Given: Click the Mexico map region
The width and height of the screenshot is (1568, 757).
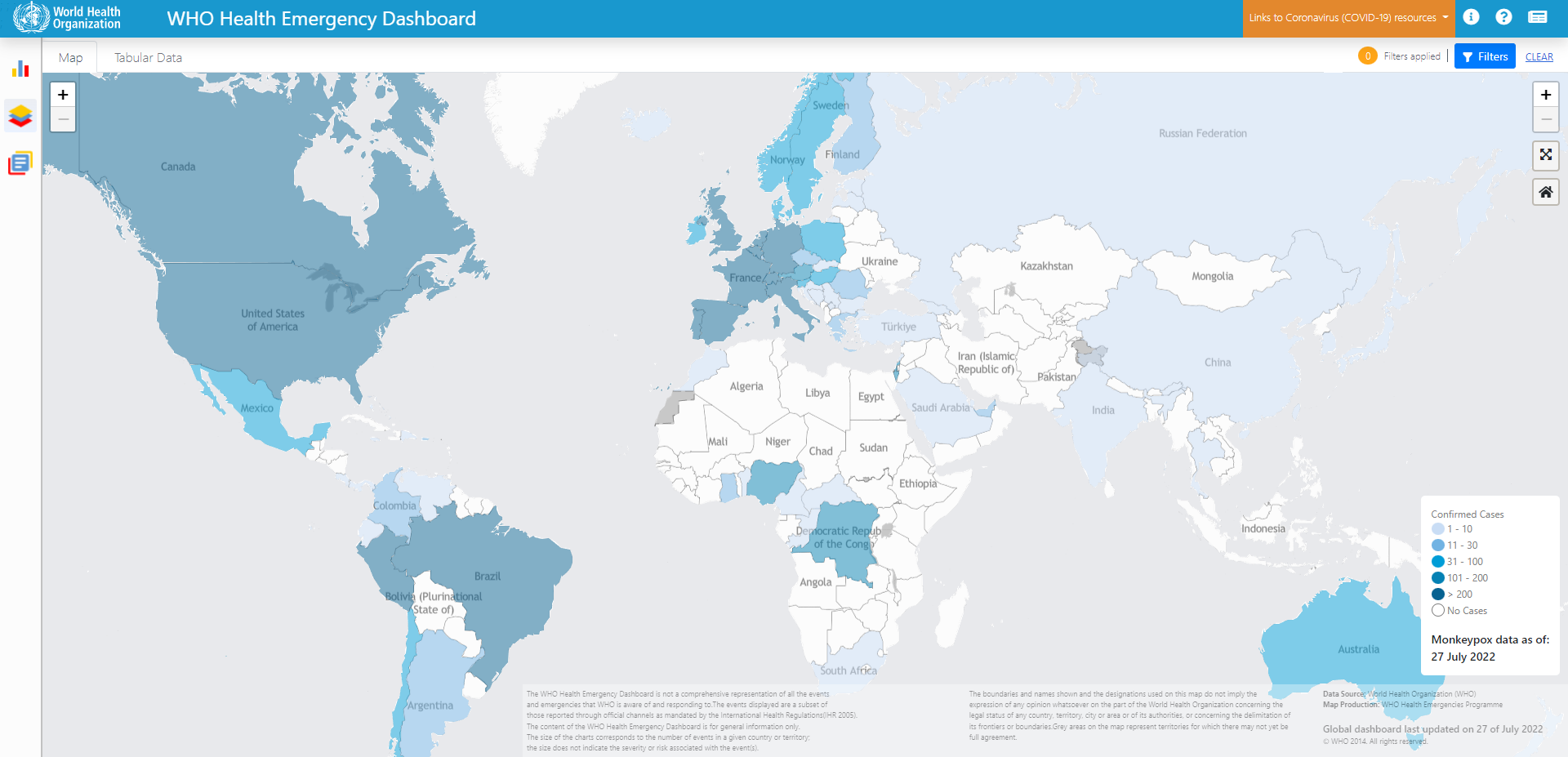Looking at the screenshot, I should [257, 408].
